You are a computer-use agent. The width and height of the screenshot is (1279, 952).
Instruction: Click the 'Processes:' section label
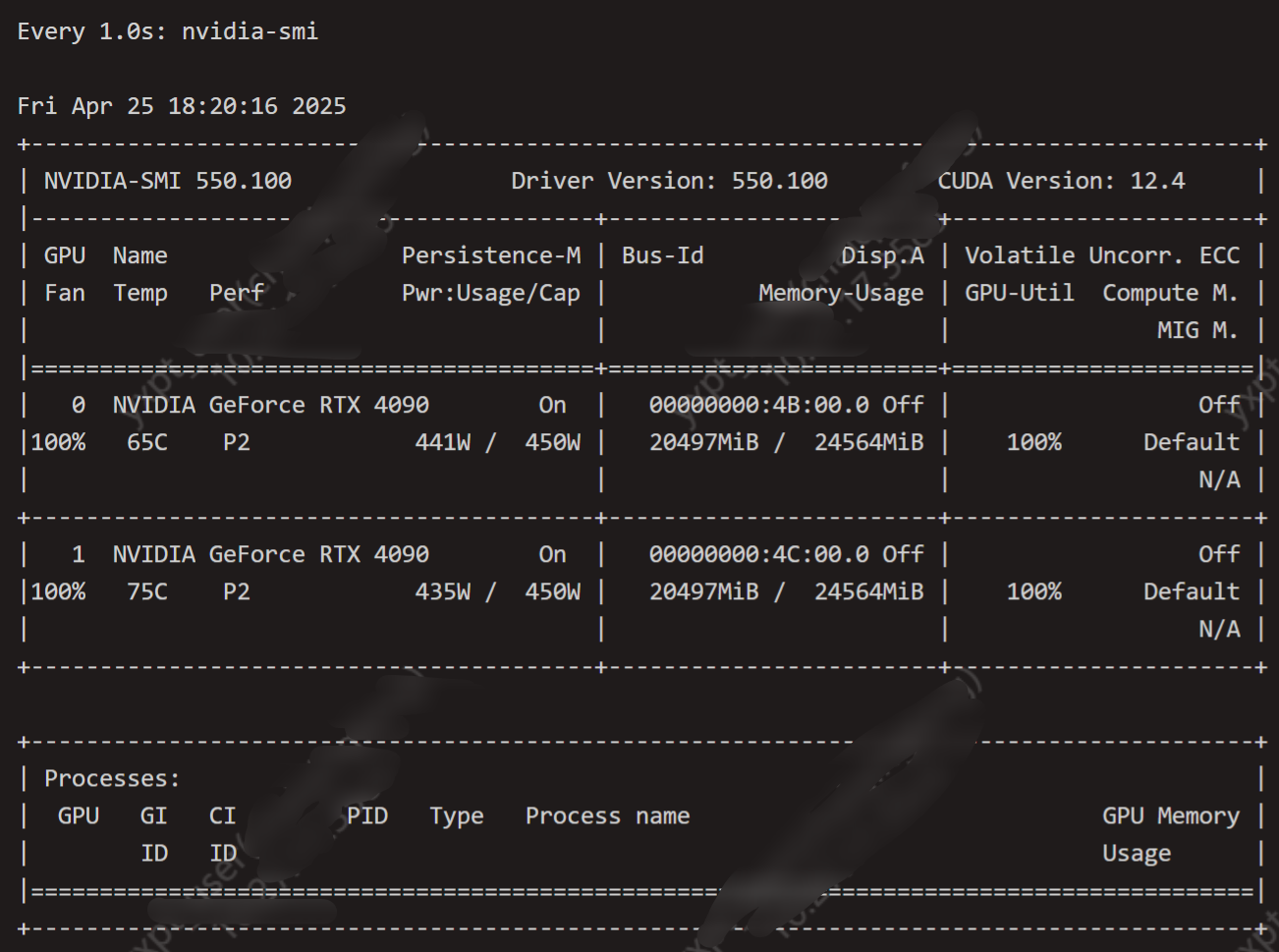(113, 778)
